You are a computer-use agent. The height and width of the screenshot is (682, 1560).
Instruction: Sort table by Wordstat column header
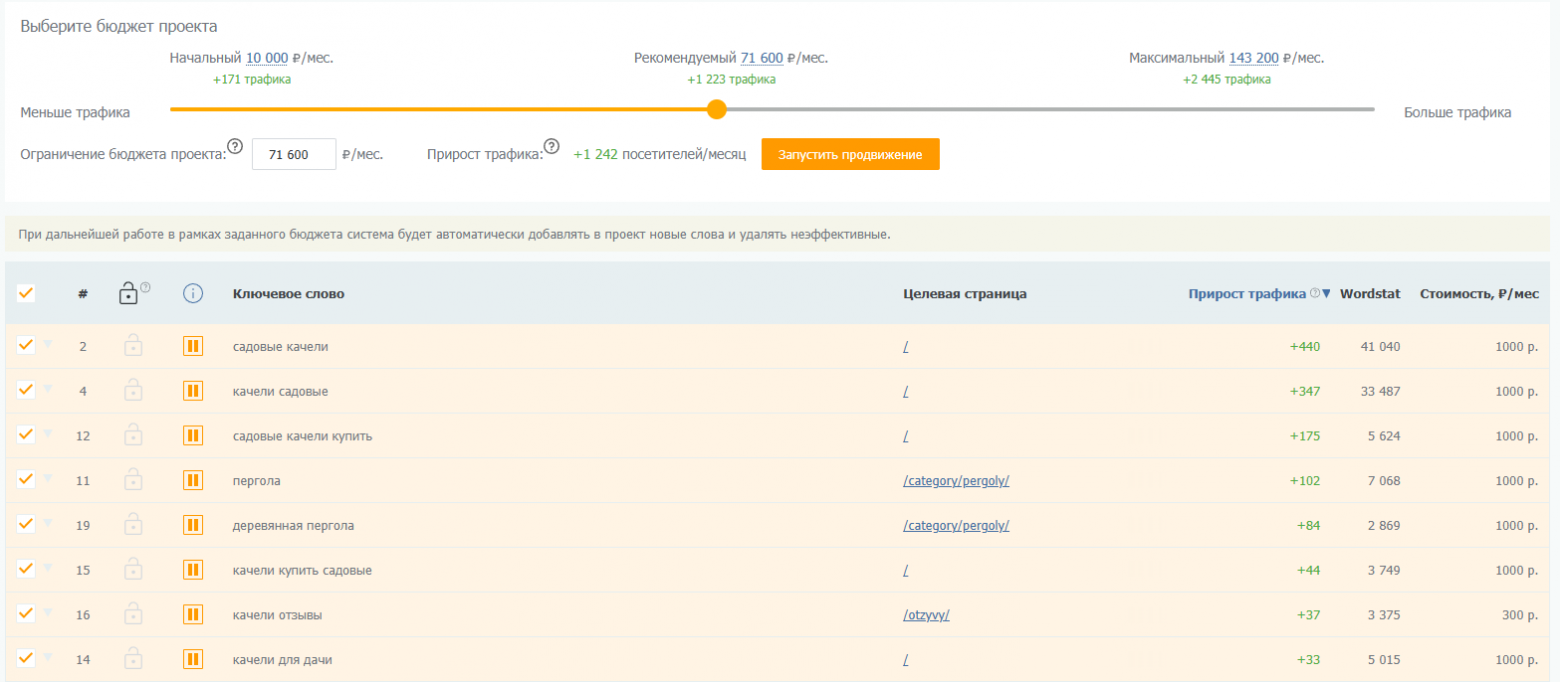(1370, 294)
